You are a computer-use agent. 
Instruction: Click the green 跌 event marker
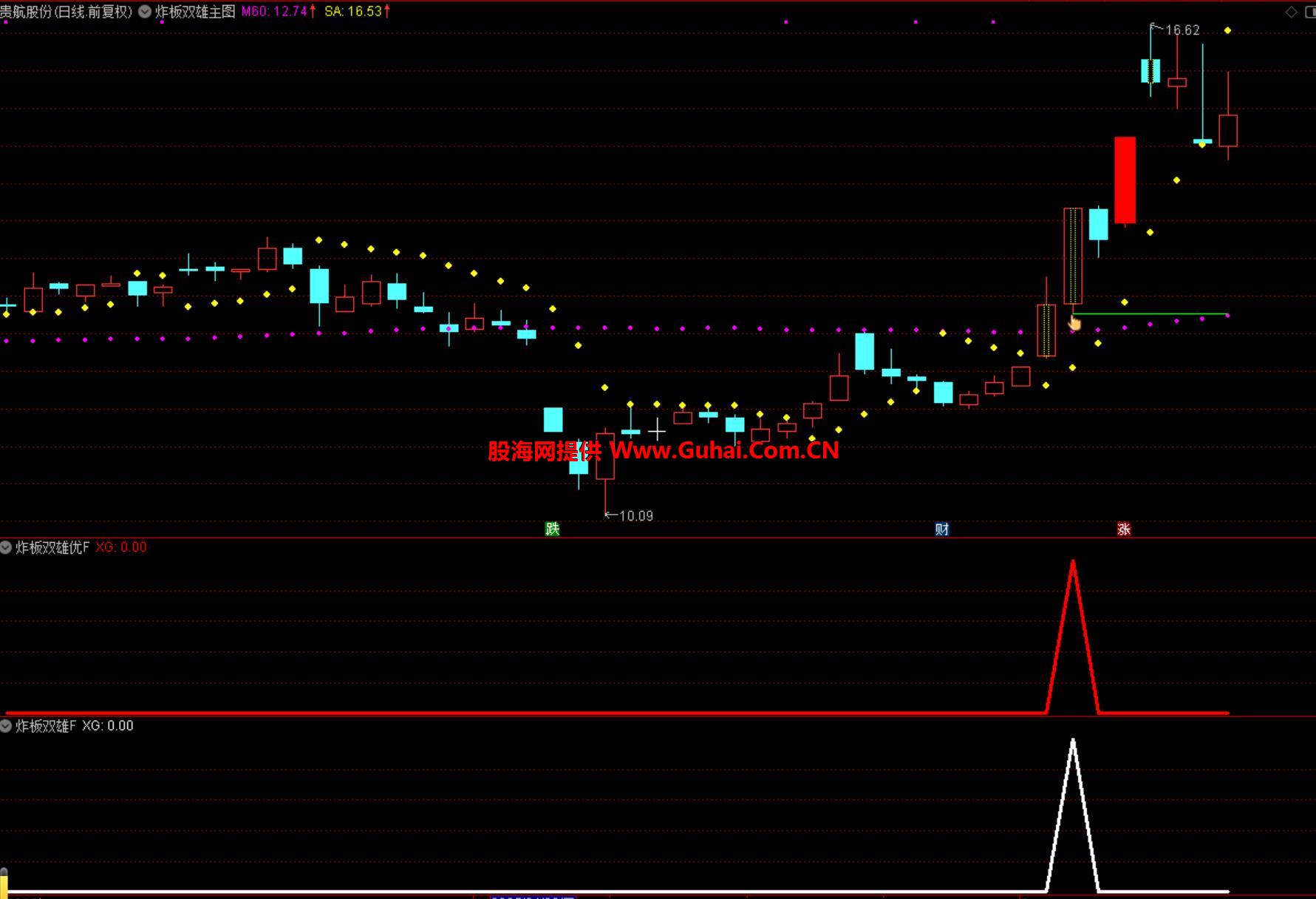(552, 529)
